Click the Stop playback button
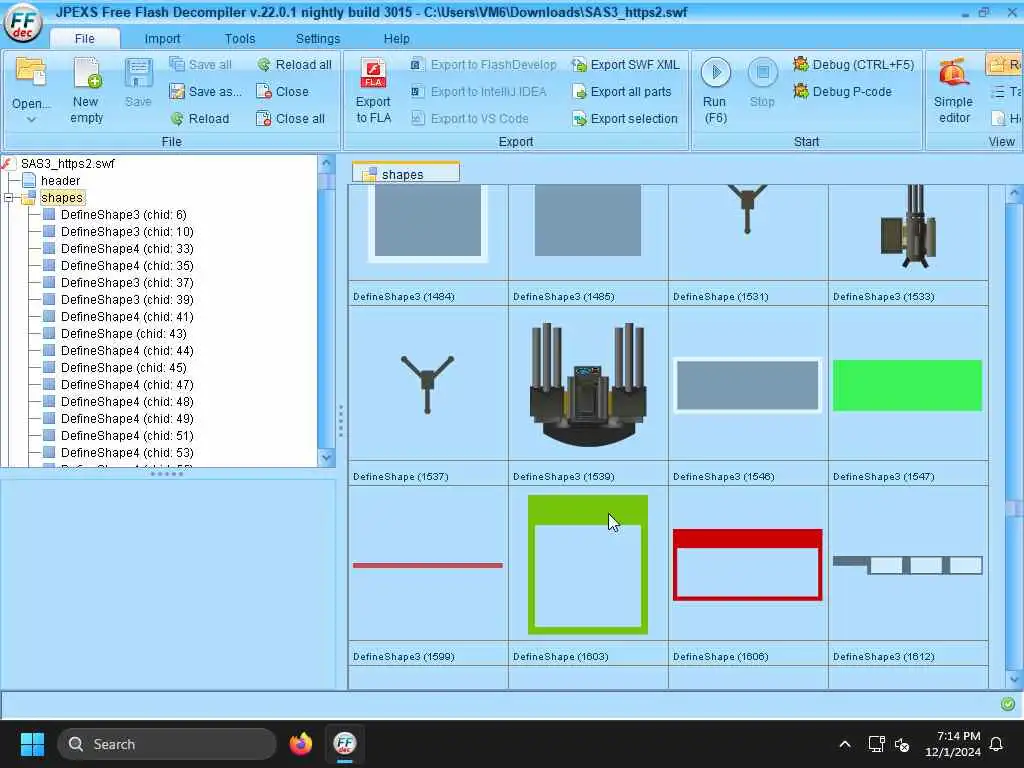Image resolution: width=1024 pixels, height=768 pixels. pyautogui.click(x=762, y=83)
